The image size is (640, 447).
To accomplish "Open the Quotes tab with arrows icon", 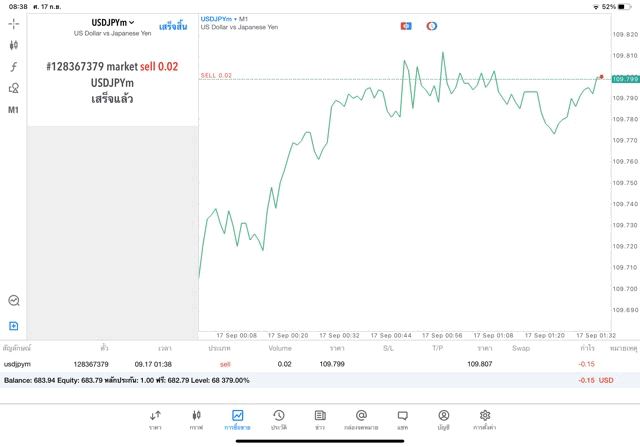I will click(x=155, y=419).
